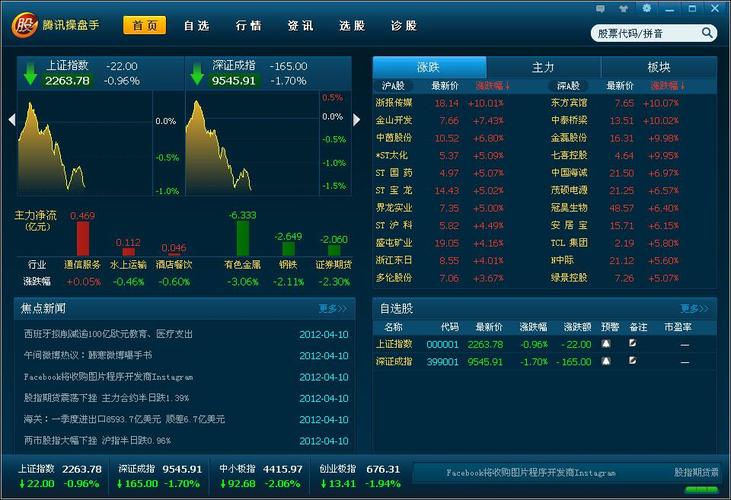Click the right arrow beside index charts
The height and width of the screenshot is (500, 731).
coord(357,120)
